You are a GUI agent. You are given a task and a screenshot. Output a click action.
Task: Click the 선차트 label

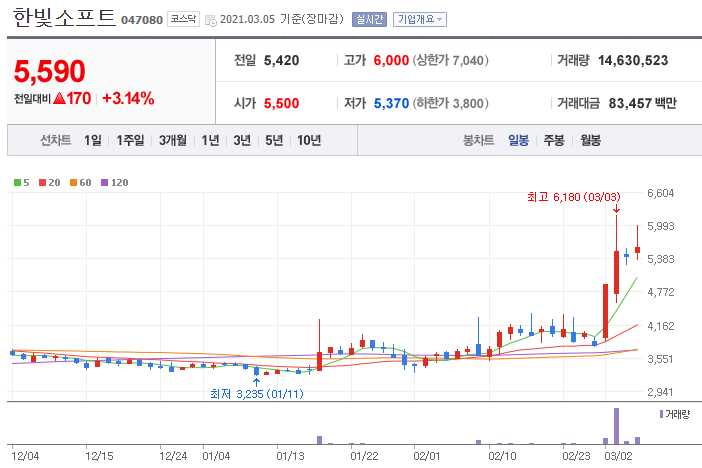[x=56, y=140]
